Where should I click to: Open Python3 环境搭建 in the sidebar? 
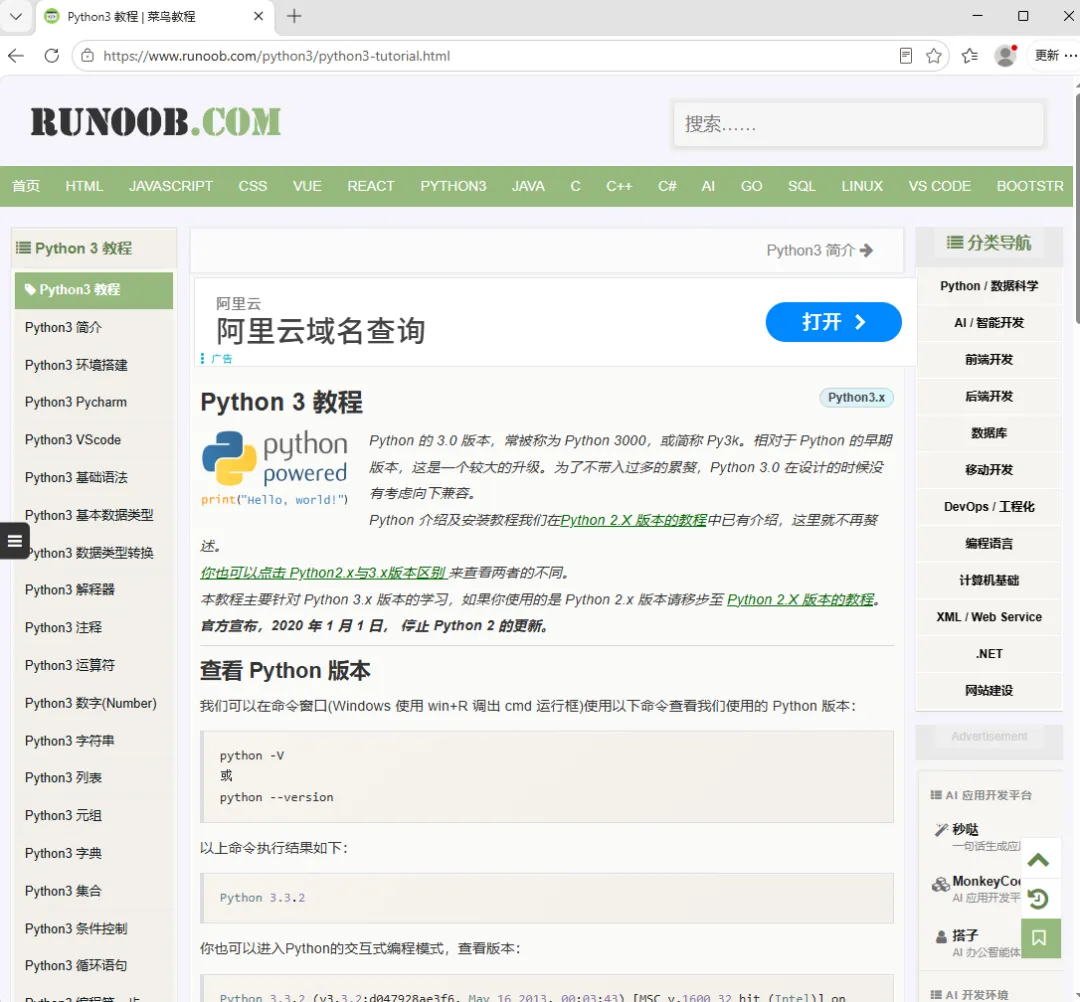pos(76,365)
